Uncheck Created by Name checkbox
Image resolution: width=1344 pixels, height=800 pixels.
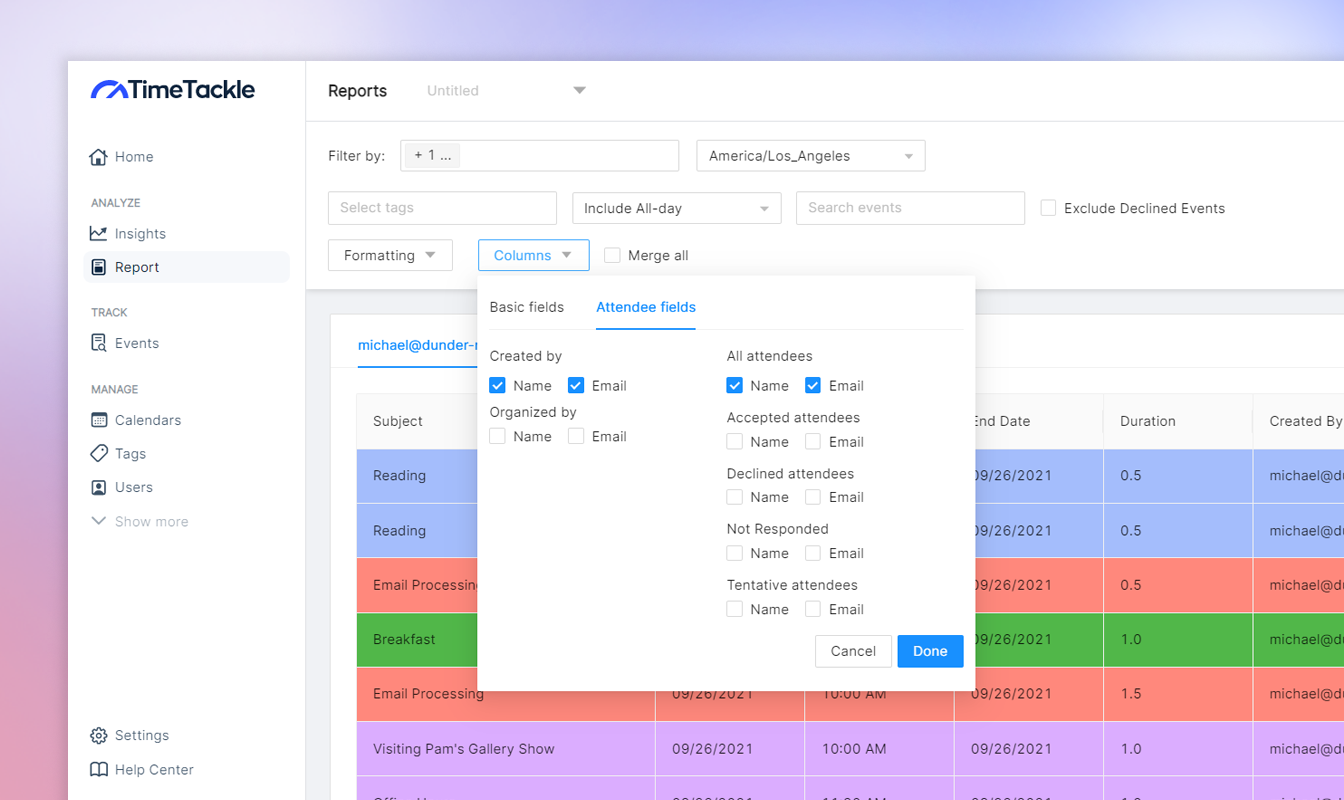click(x=497, y=385)
